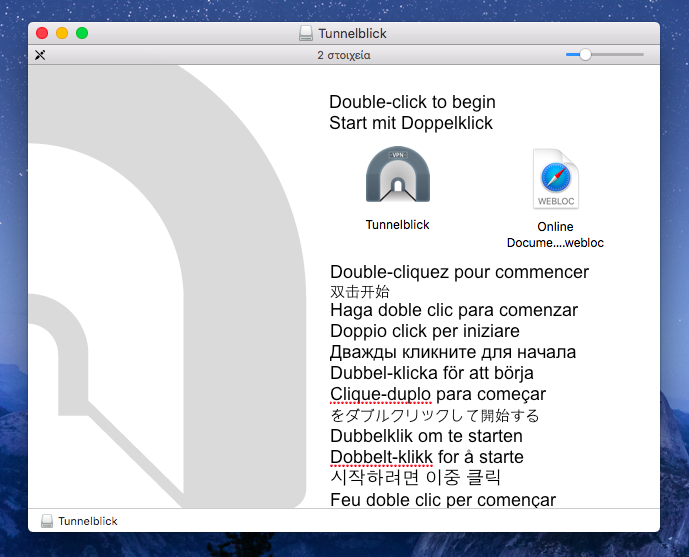Select the Online Documentation webloc file icon
Viewport: 689px width, 557px height.
tap(555, 179)
